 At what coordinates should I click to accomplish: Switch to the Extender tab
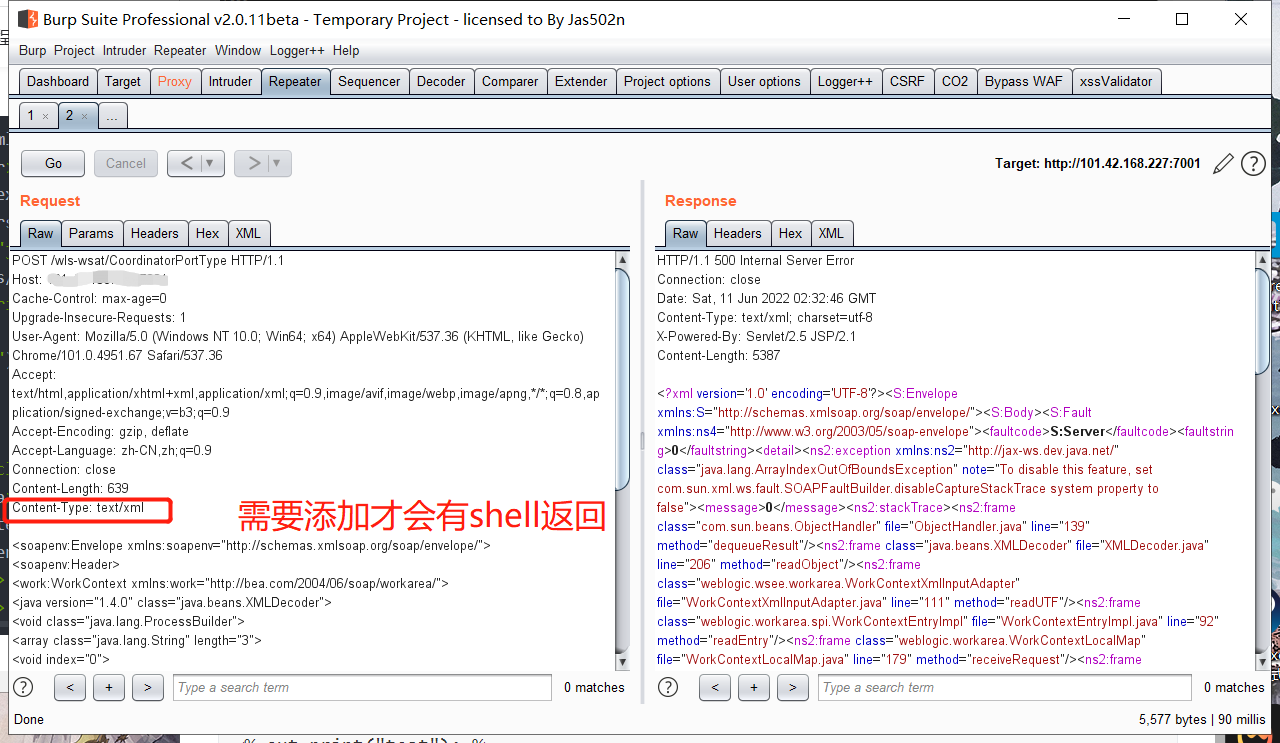click(581, 82)
